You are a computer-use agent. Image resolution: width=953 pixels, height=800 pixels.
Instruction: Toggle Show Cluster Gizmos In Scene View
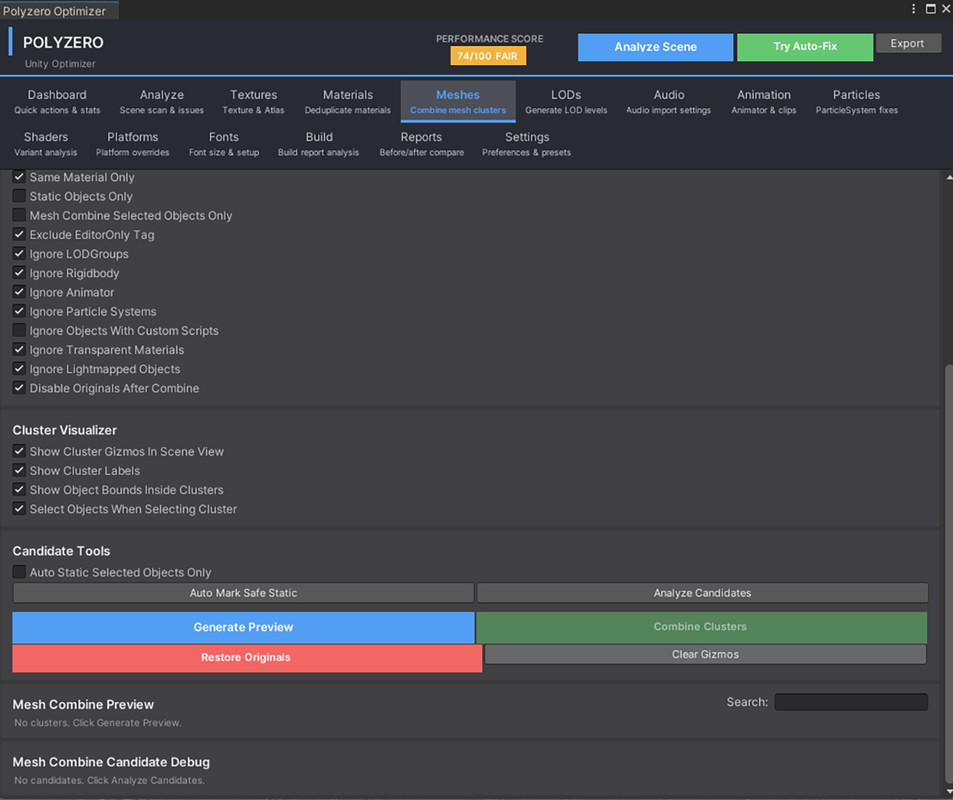pos(19,451)
